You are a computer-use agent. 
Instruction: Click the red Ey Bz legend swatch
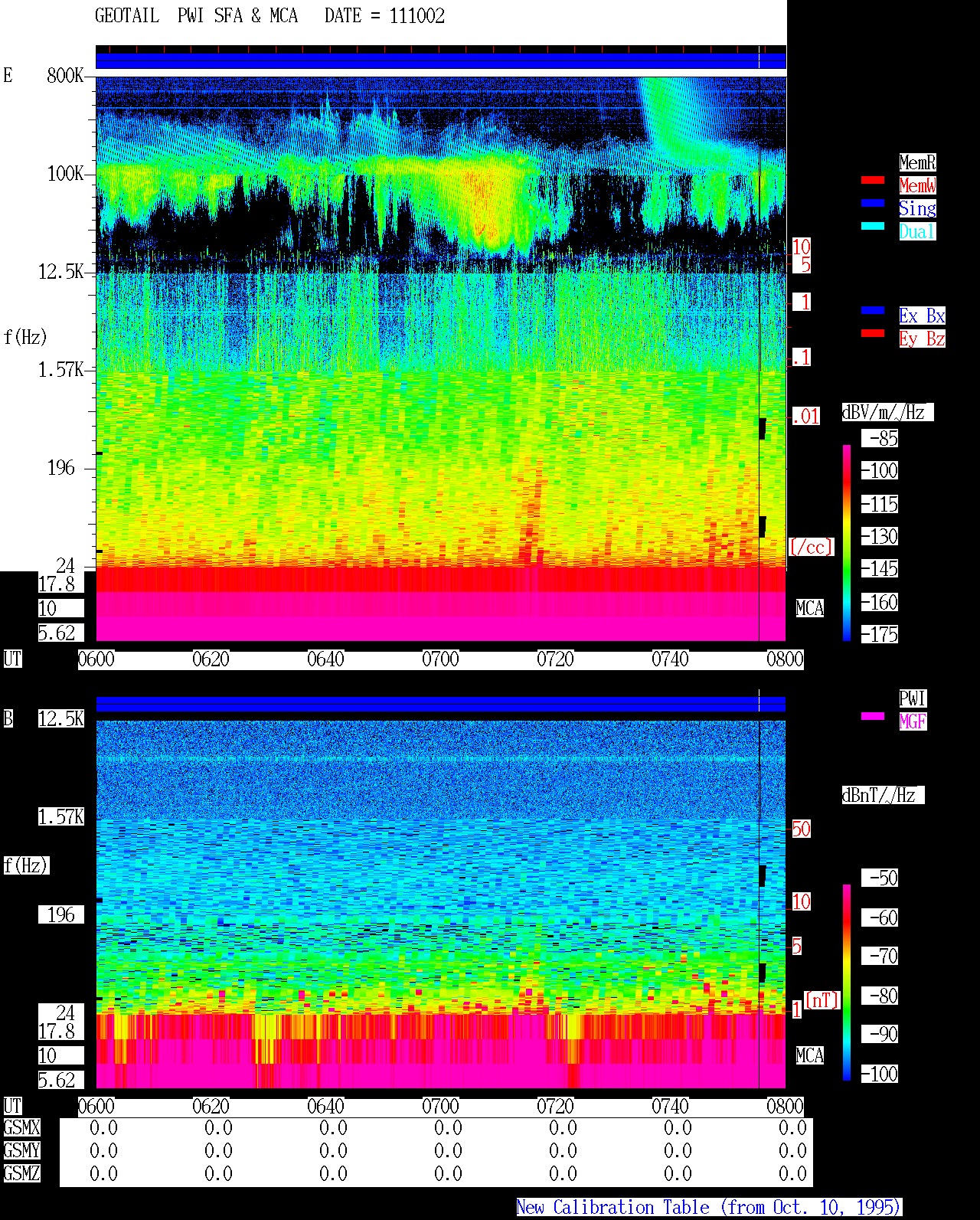click(x=873, y=333)
